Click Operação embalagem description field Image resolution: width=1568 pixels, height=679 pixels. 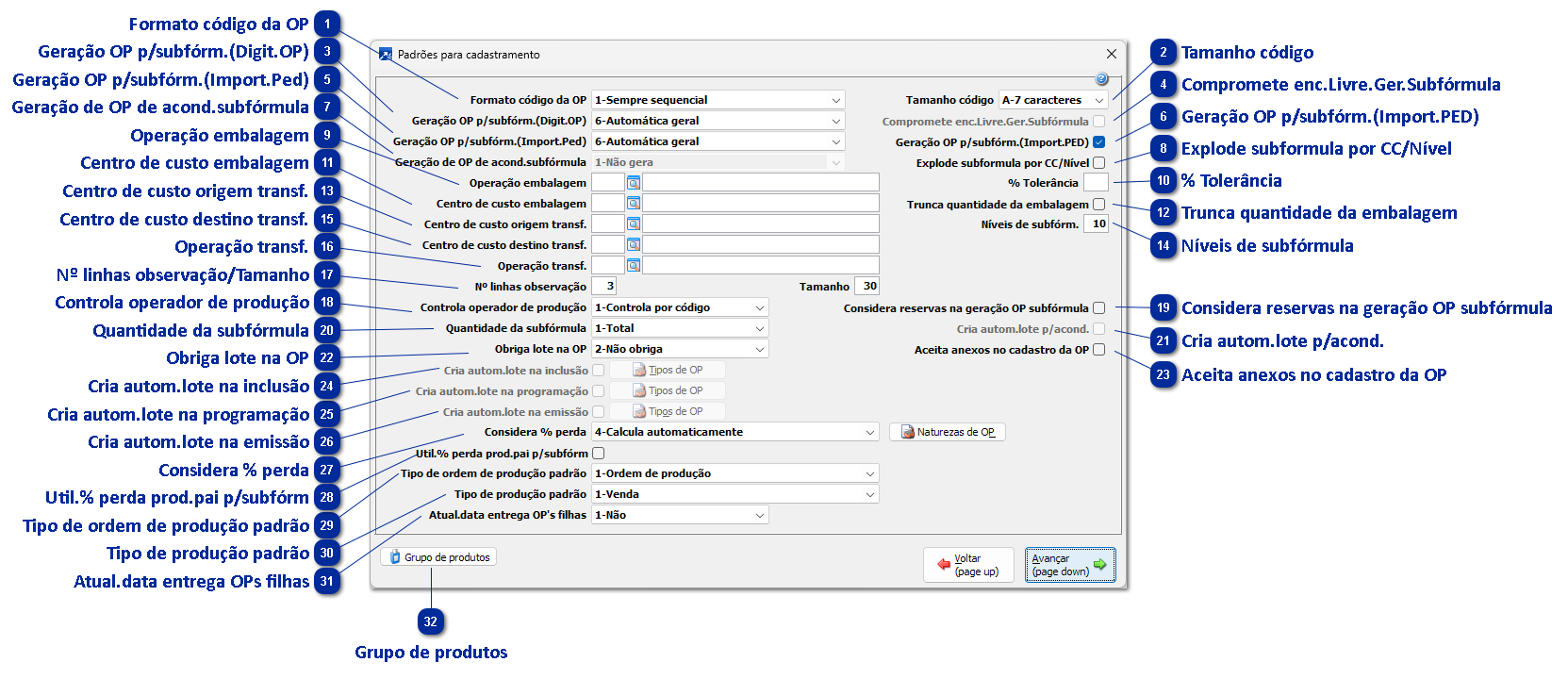pos(761,183)
